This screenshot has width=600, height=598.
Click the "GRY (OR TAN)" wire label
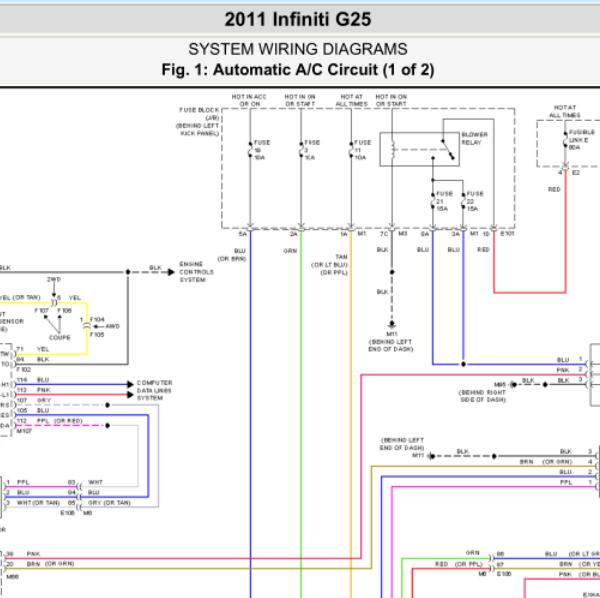109,502
